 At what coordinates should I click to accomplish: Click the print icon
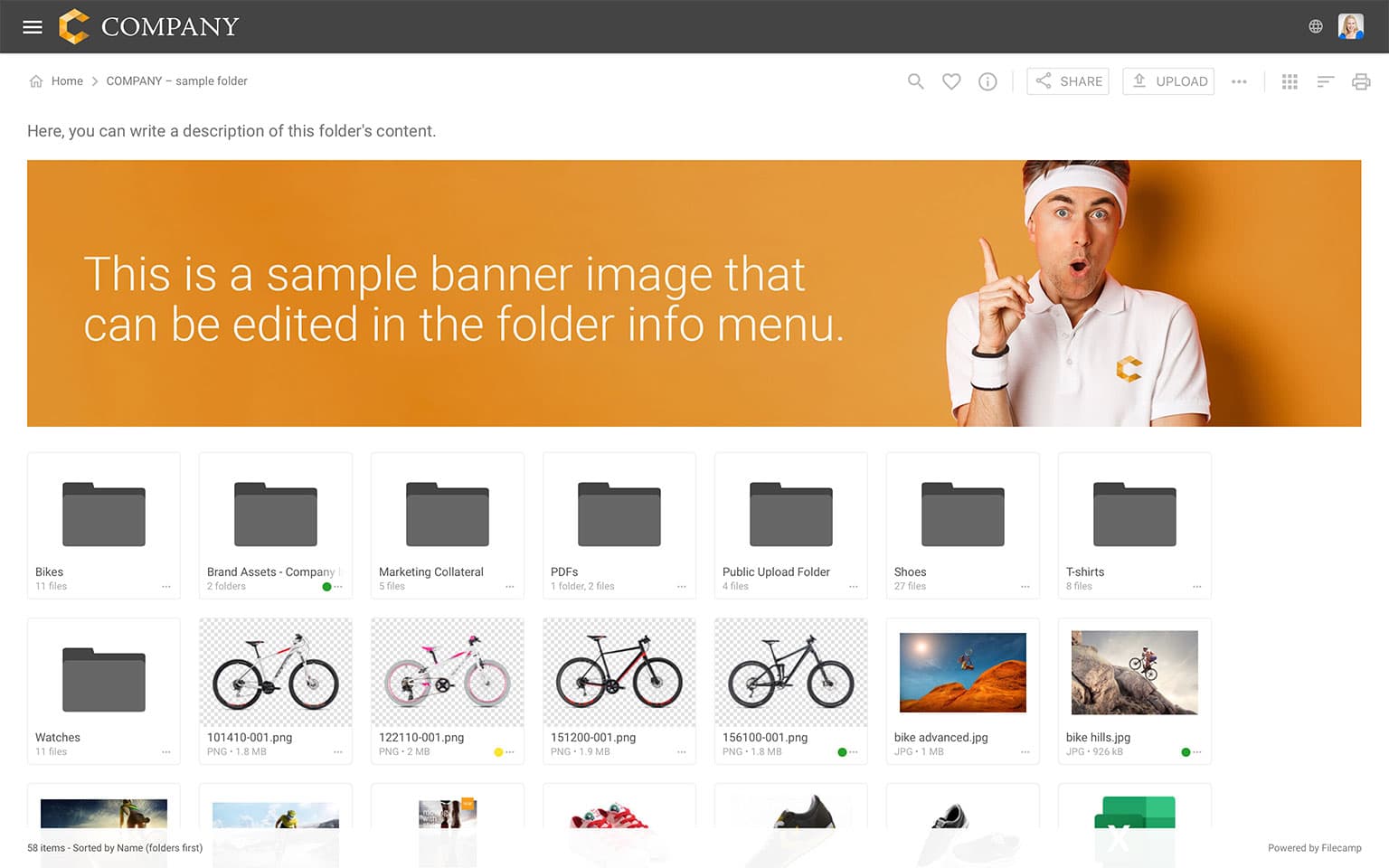pos(1361,81)
